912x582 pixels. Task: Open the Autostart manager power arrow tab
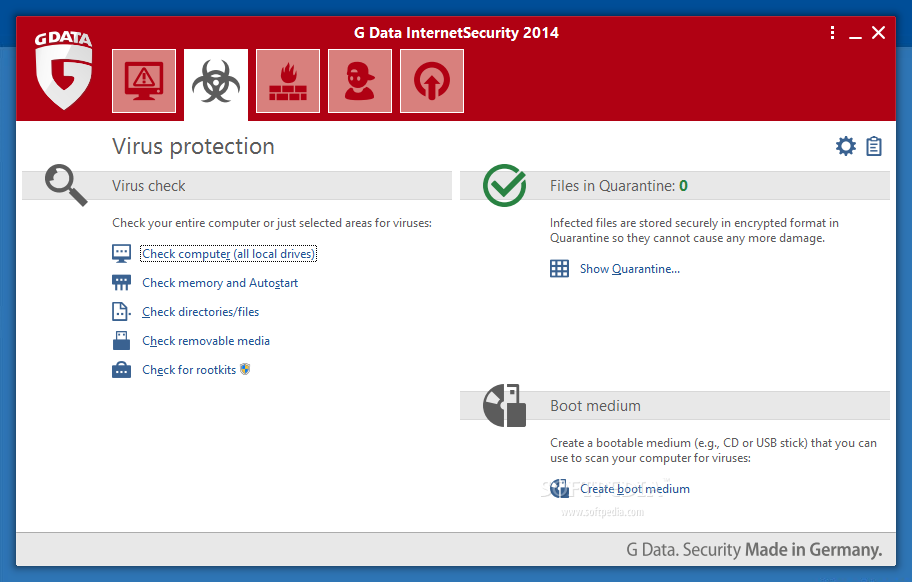point(432,81)
